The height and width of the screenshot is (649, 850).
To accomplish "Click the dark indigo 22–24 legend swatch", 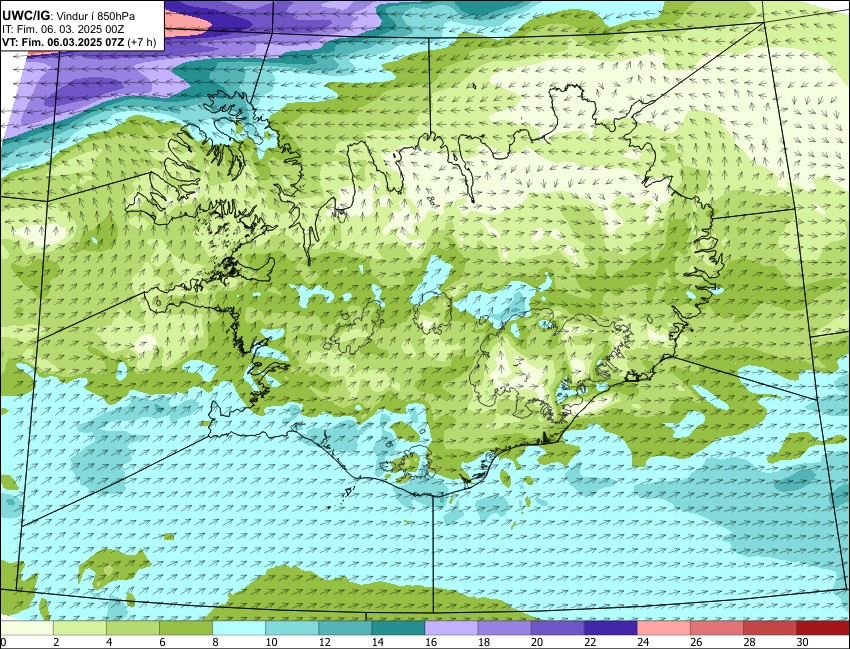I will coord(611,628).
